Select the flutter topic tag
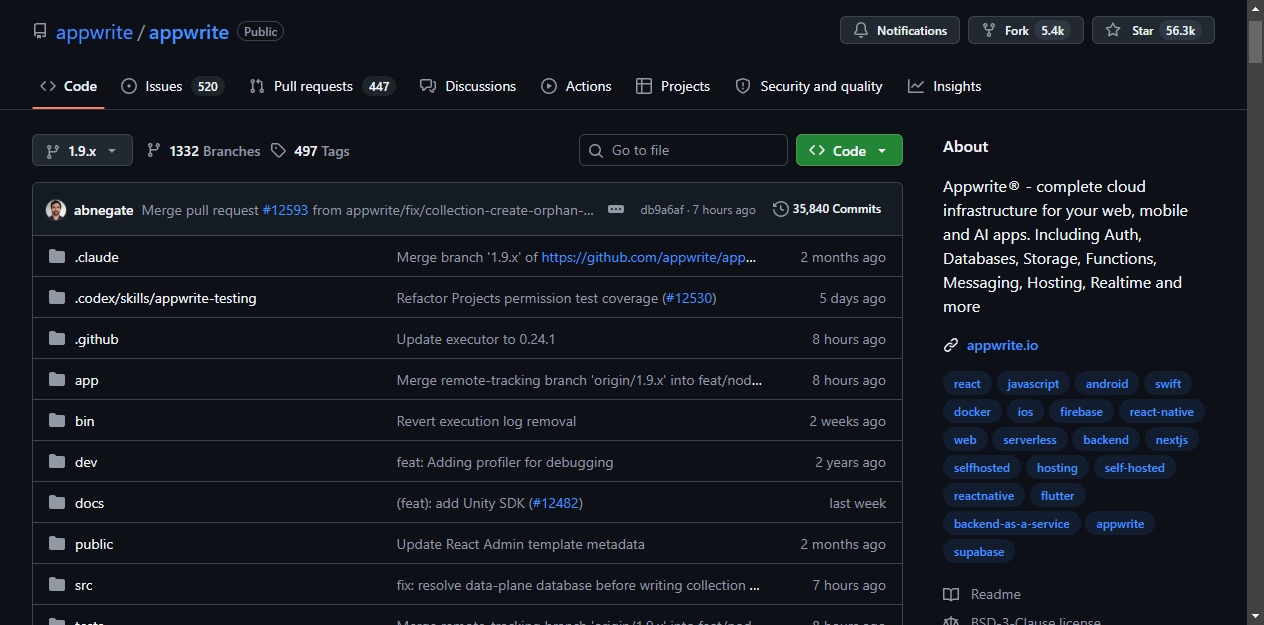The image size is (1264, 625). (1057, 496)
